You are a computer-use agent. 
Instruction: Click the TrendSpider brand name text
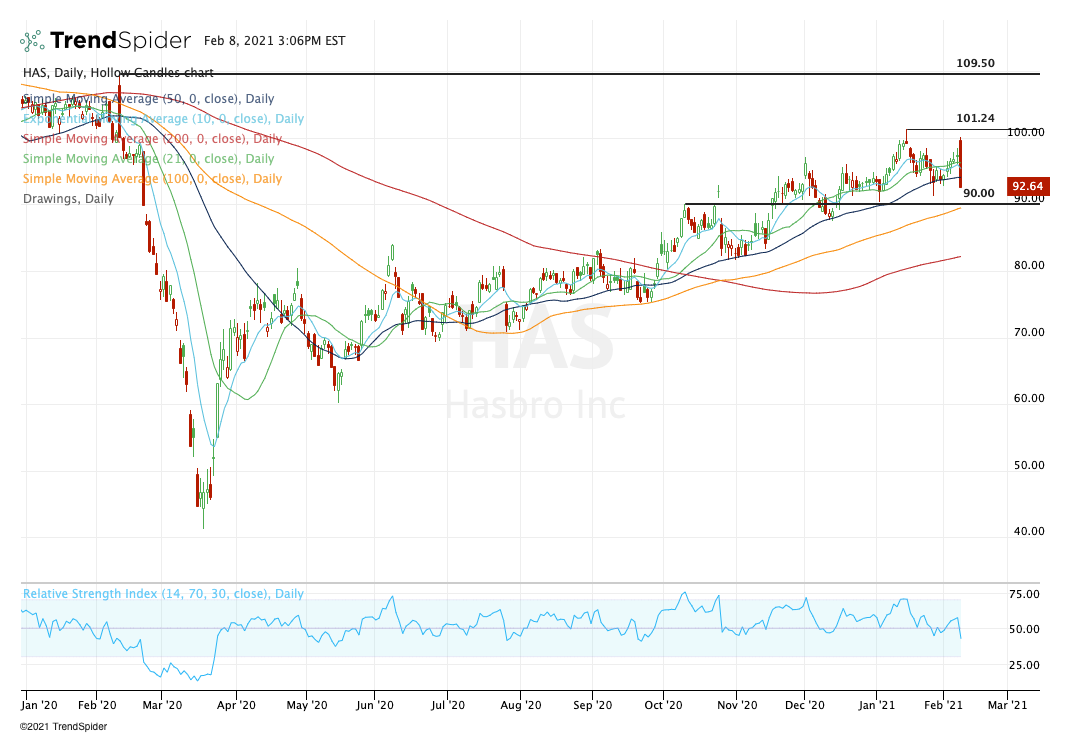120,41
